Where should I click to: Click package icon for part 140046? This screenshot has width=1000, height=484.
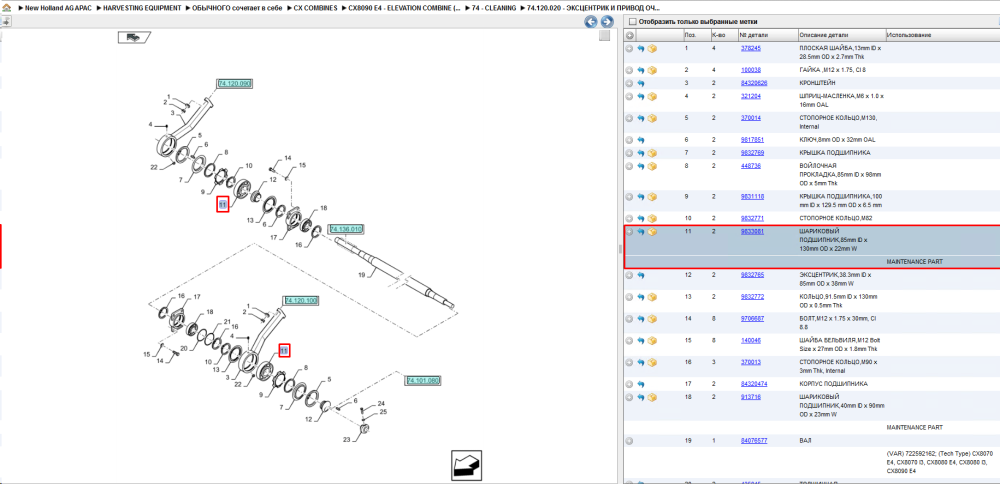[652, 341]
